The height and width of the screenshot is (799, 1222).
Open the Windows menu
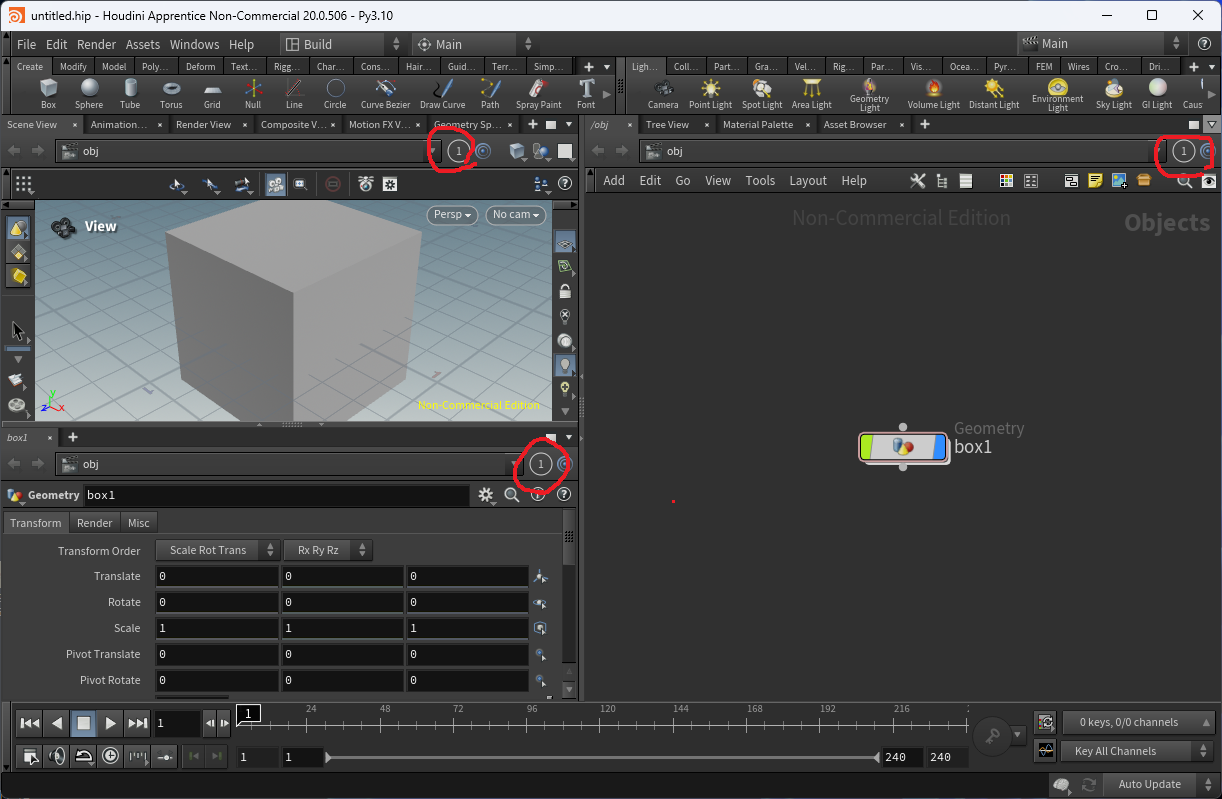coord(194,44)
